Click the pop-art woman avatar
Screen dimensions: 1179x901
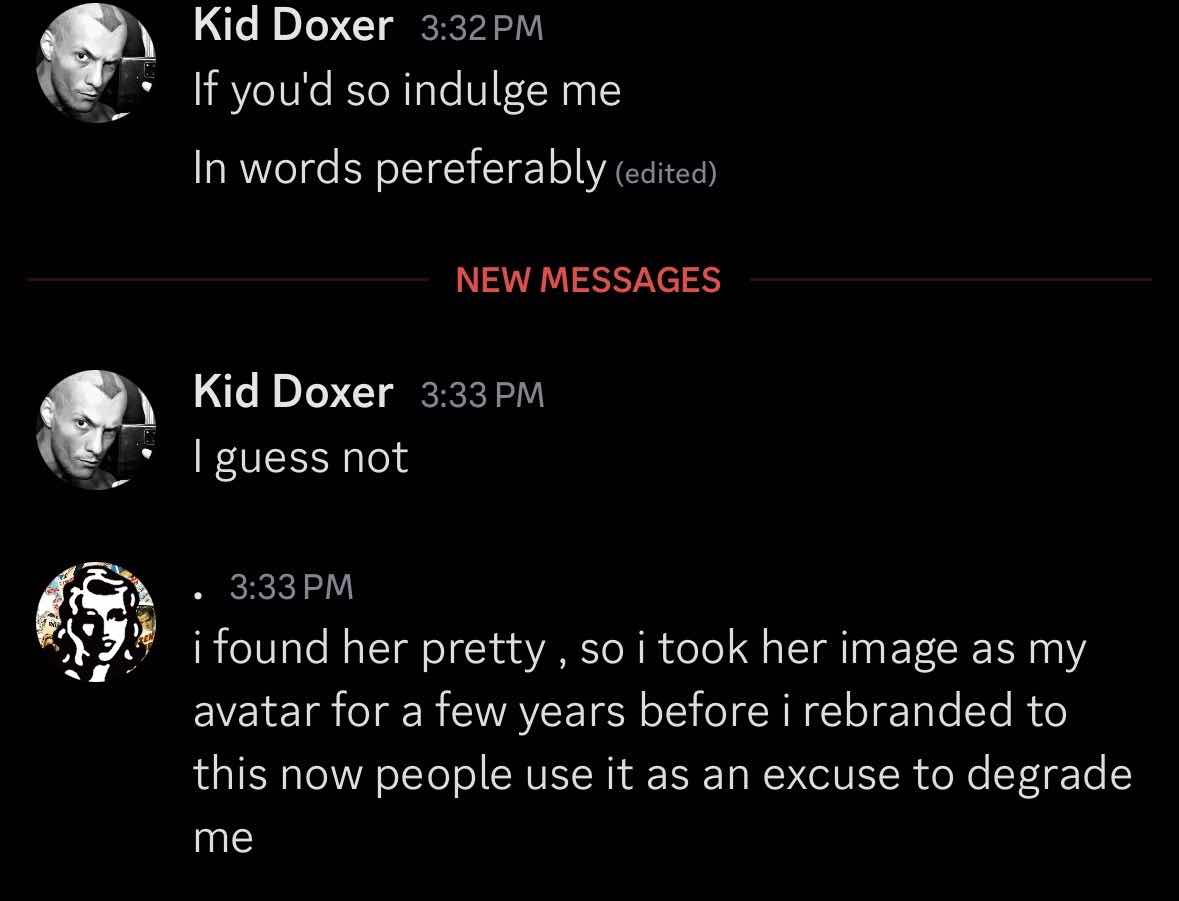(x=96, y=623)
